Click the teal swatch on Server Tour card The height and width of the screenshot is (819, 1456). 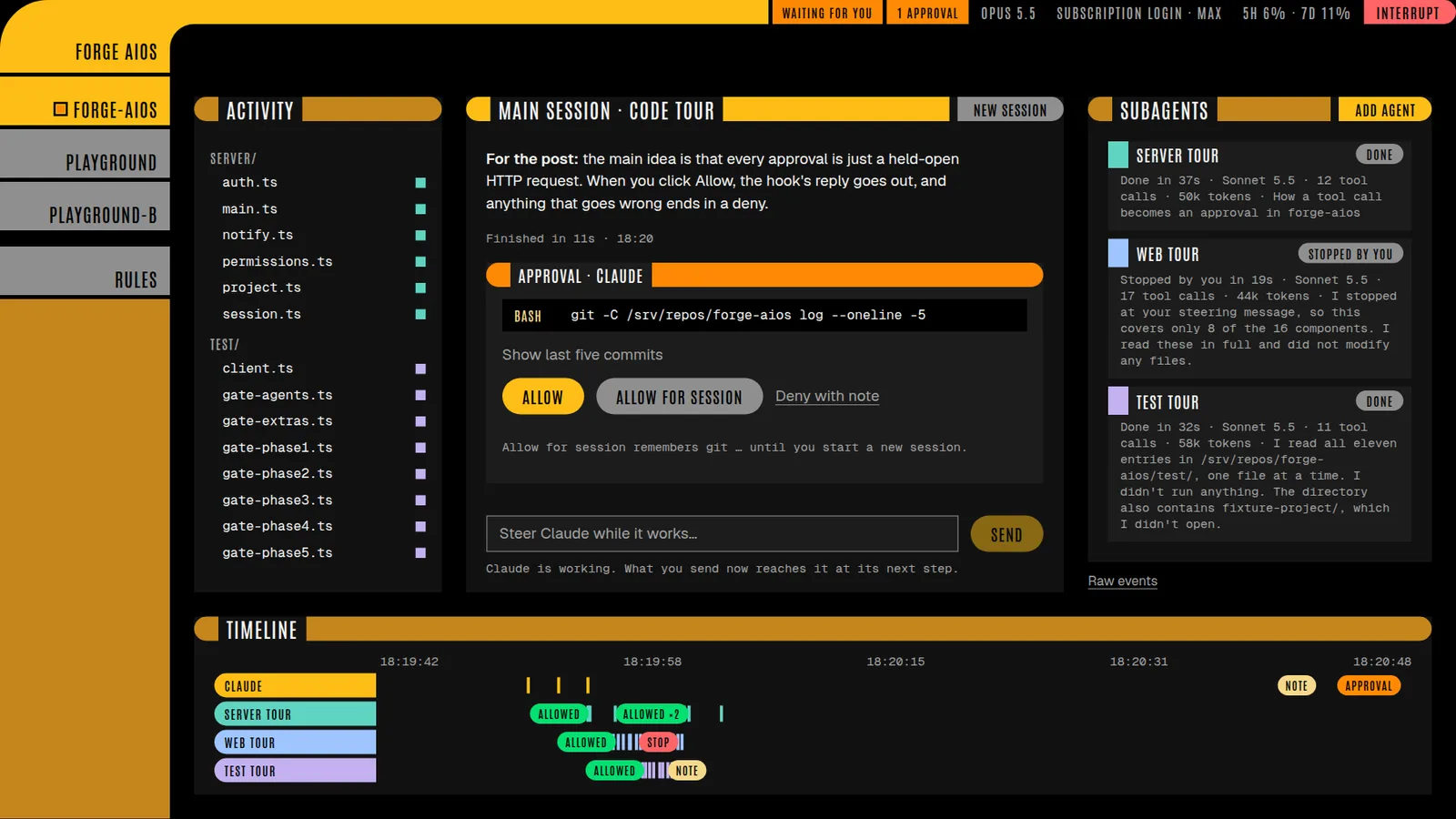tap(1118, 155)
